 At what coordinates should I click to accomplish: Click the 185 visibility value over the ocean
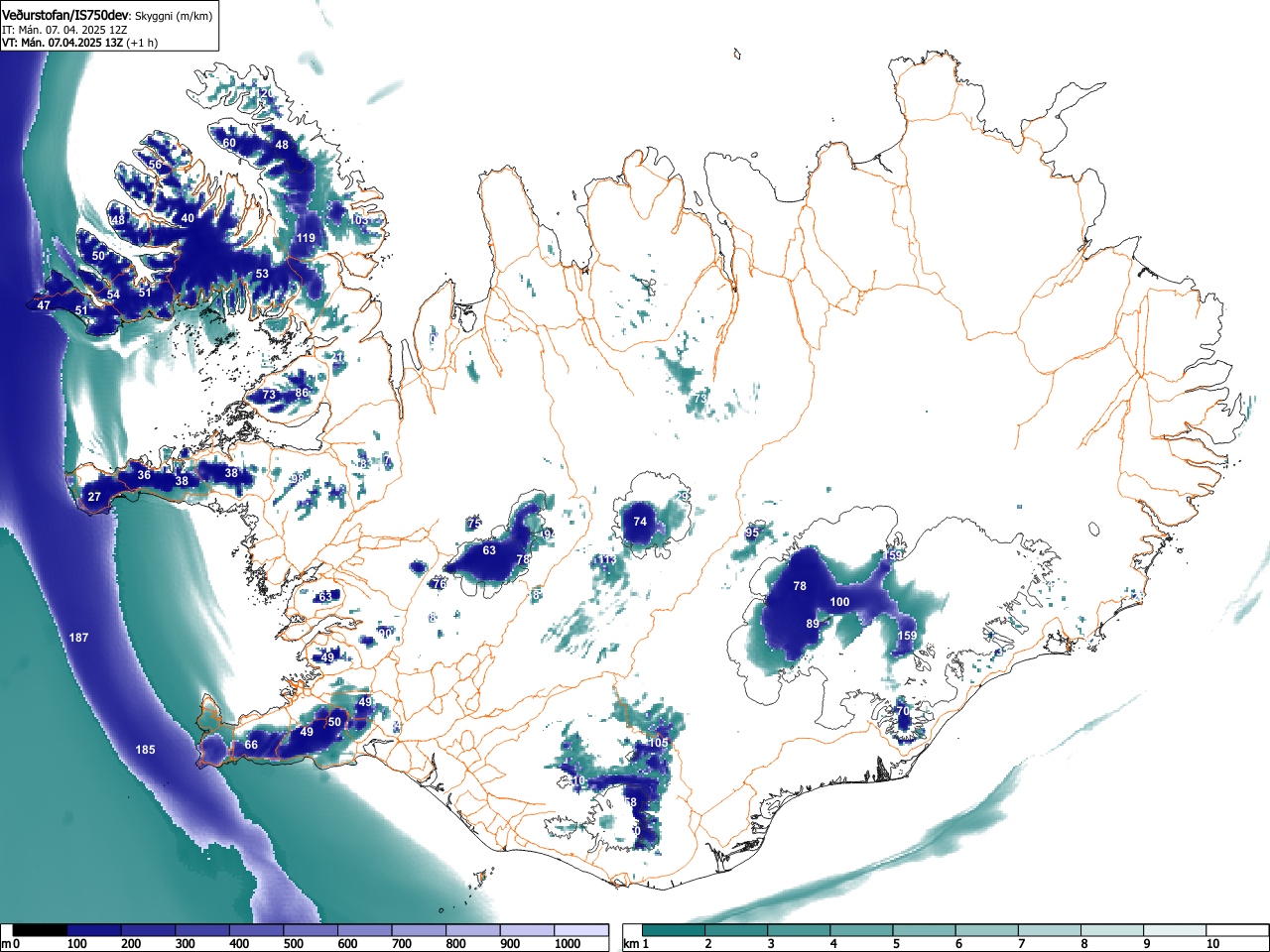145,750
